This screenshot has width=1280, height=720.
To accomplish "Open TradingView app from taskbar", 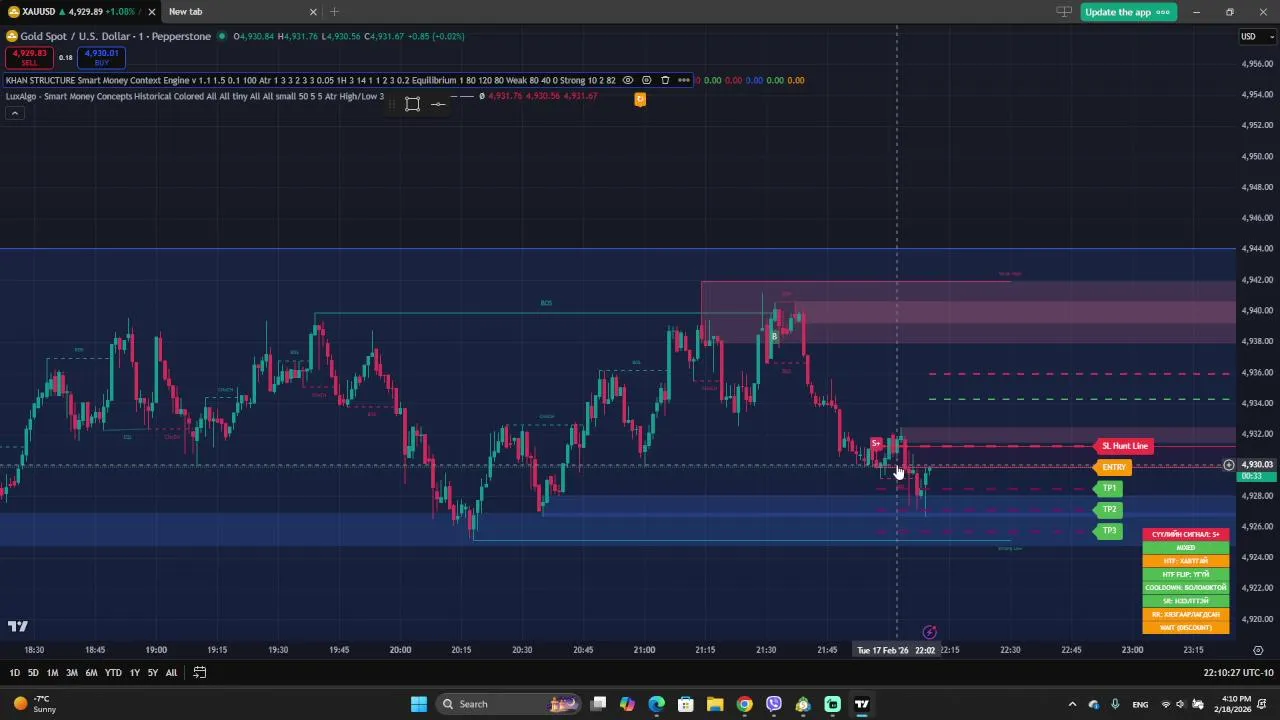I will [x=862, y=704].
